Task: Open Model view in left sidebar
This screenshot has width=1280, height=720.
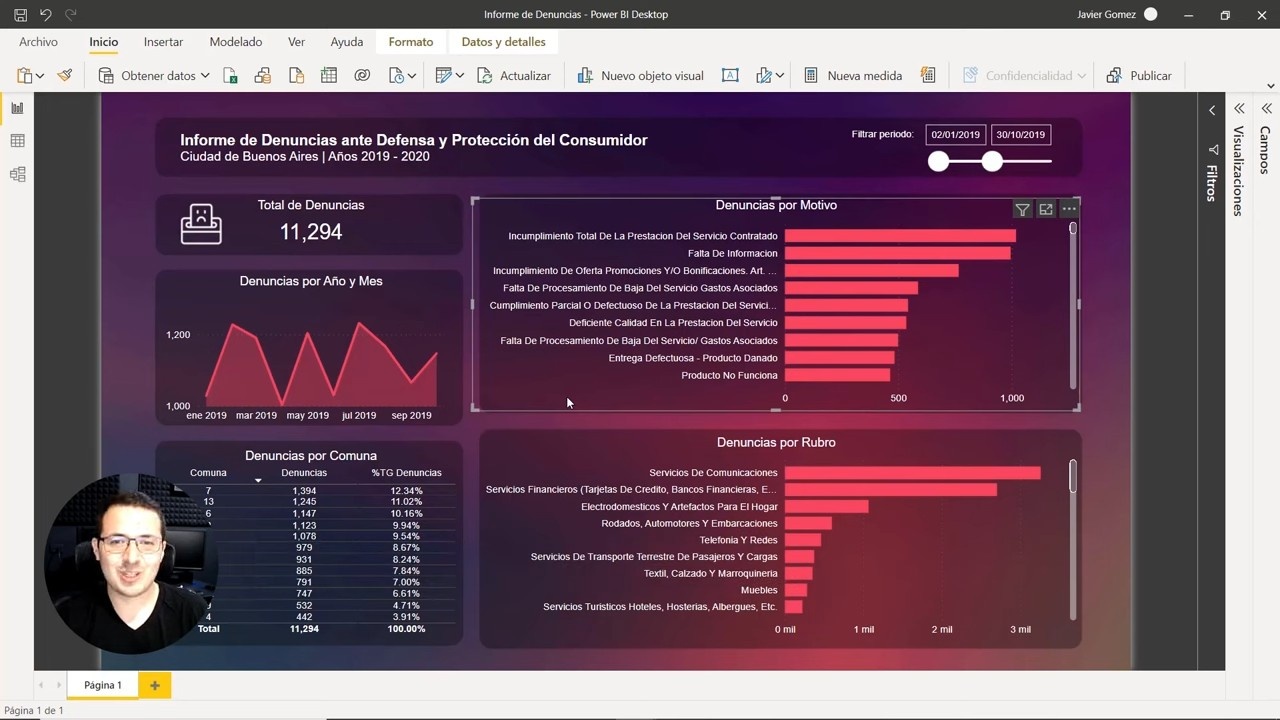Action: click(17, 174)
